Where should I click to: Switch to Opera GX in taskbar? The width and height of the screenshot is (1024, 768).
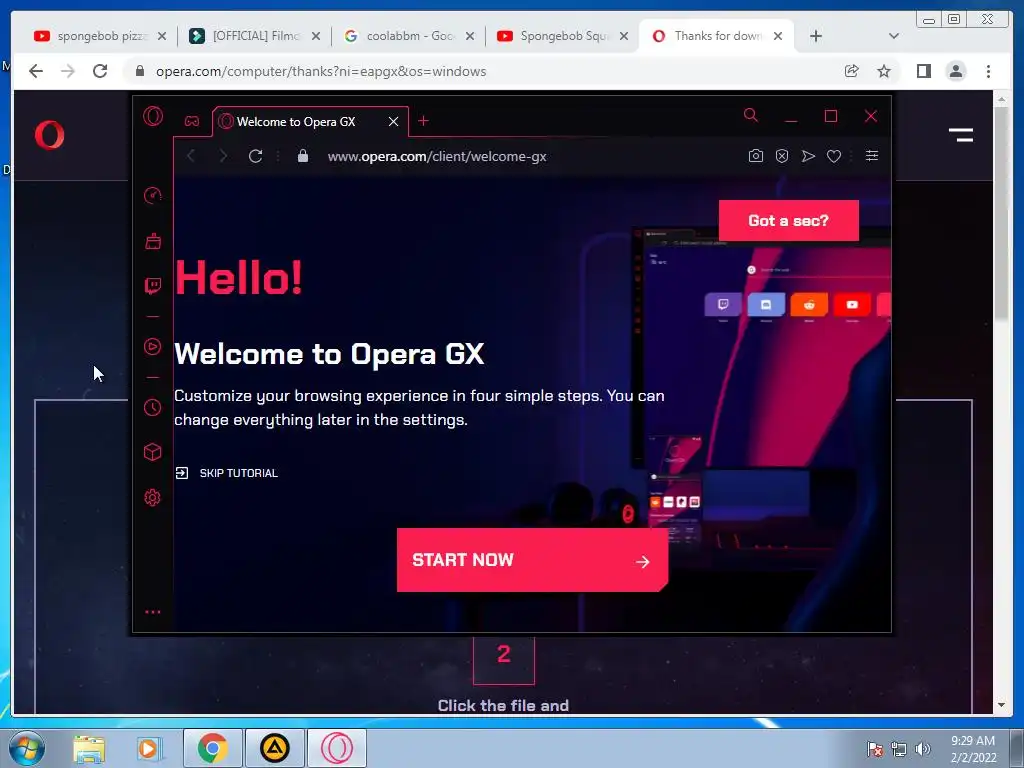click(x=336, y=748)
